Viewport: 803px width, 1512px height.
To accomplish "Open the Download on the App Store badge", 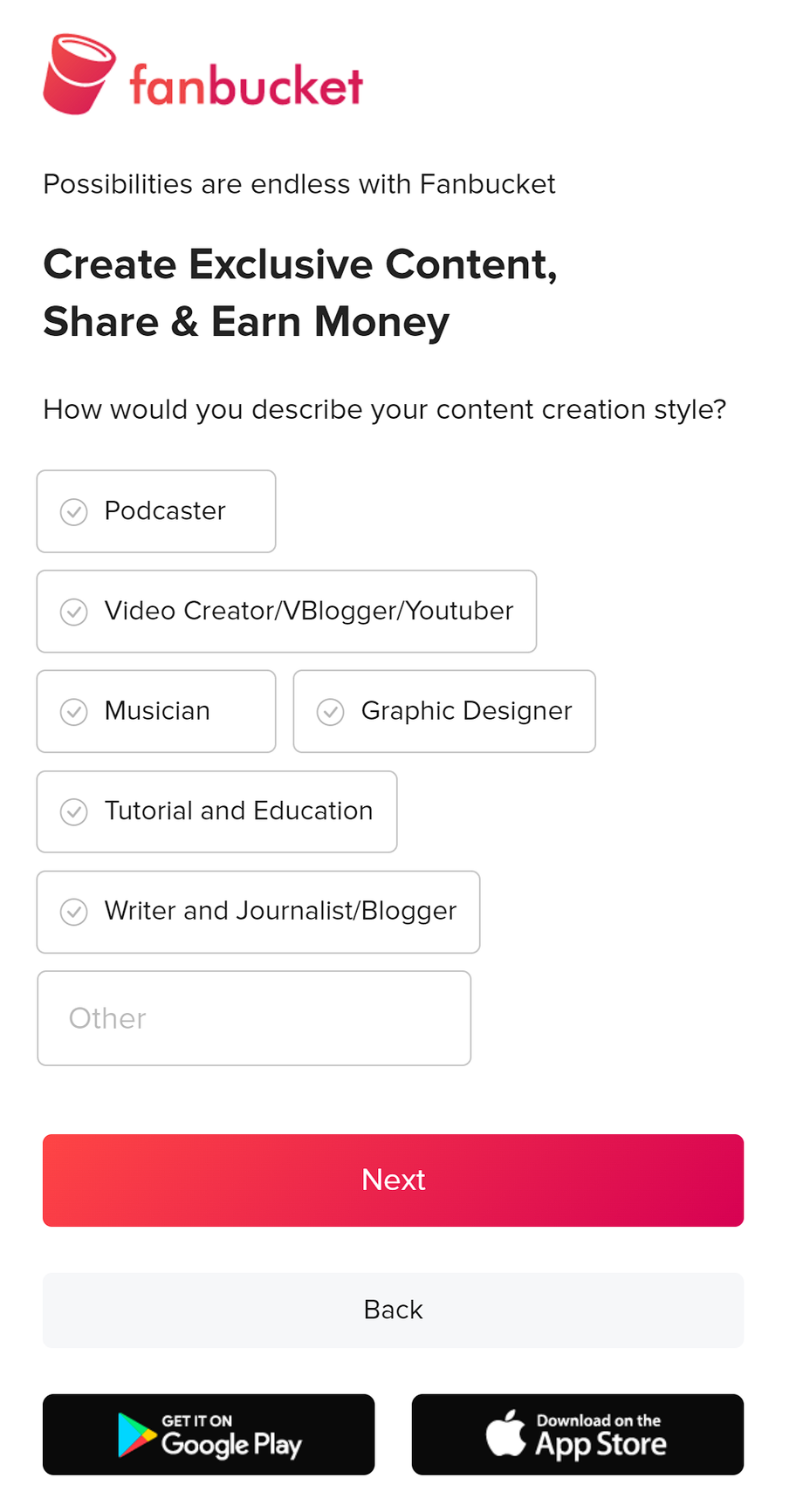I will (x=578, y=1435).
